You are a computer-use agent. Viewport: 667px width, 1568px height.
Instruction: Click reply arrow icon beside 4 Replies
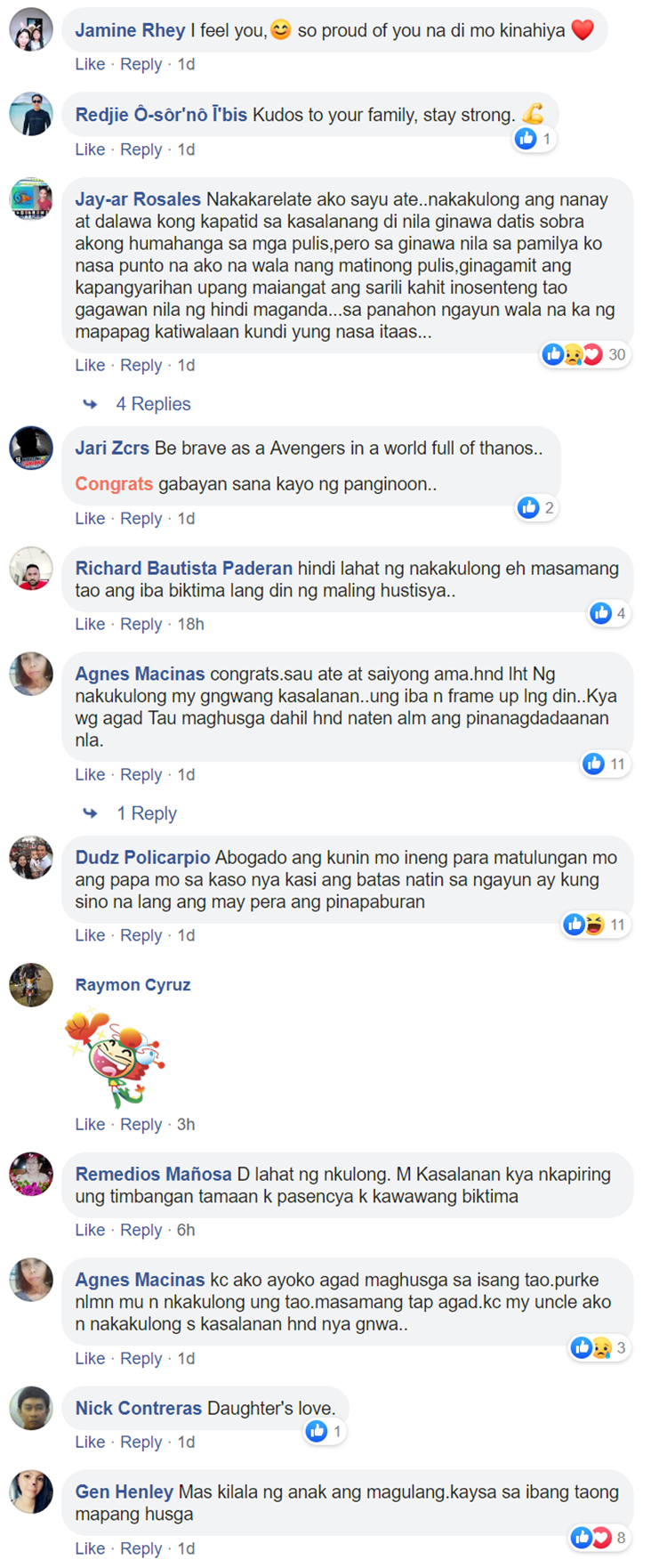[90, 404]
